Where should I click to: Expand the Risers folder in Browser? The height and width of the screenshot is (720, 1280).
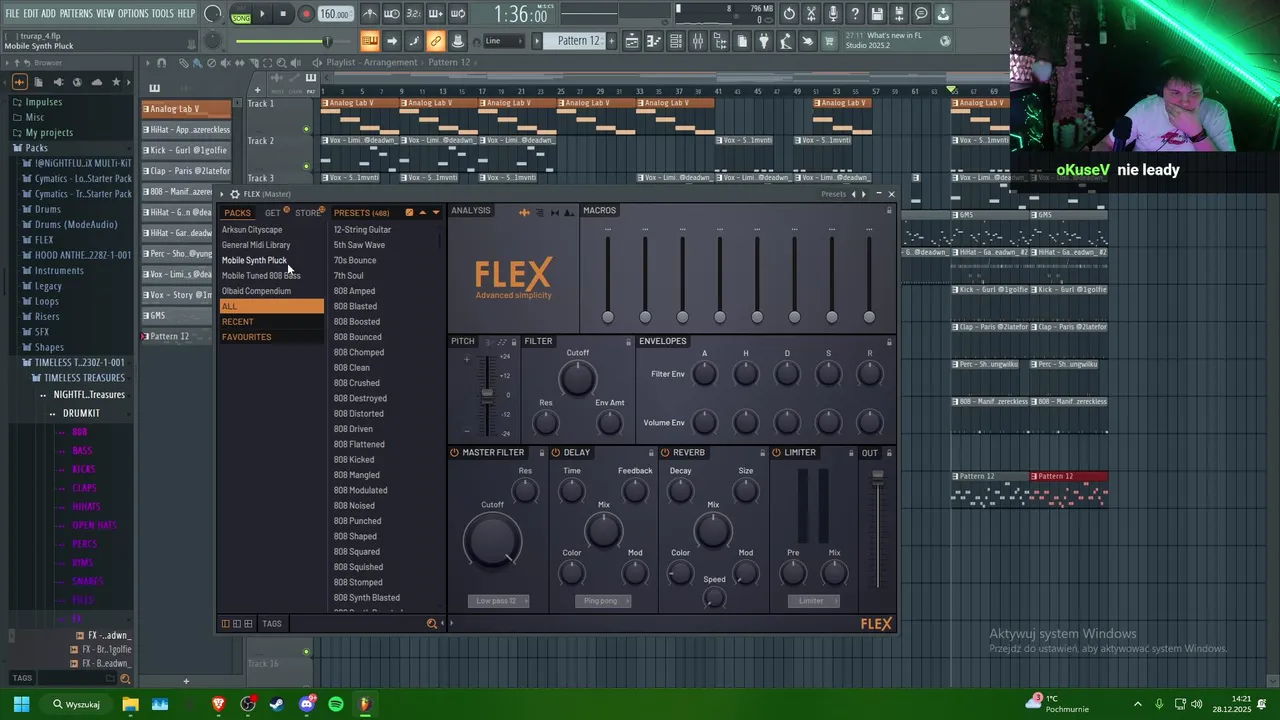48,316
